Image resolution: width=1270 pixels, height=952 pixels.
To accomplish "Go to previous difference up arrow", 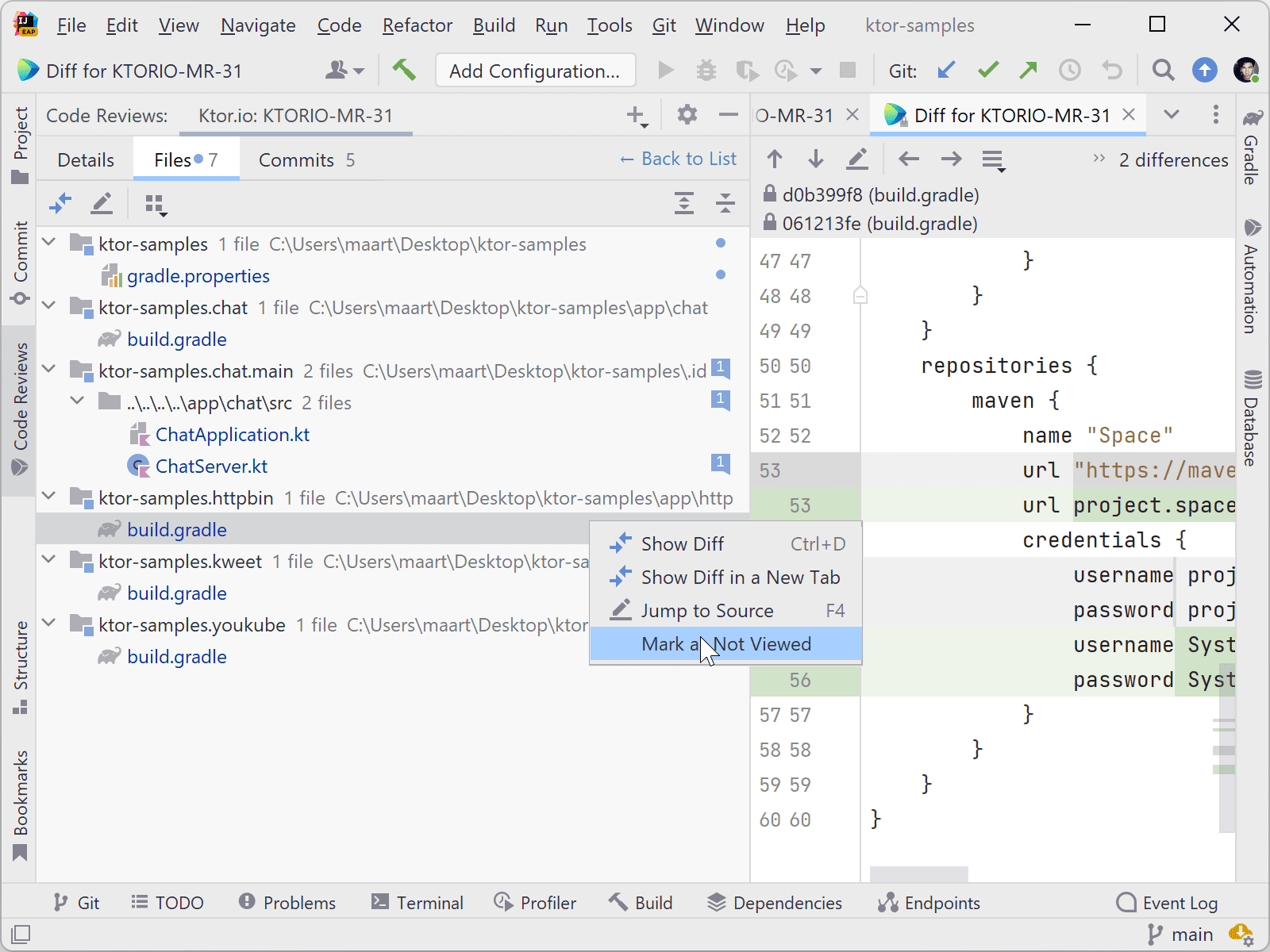I will [x=775, y=159].
